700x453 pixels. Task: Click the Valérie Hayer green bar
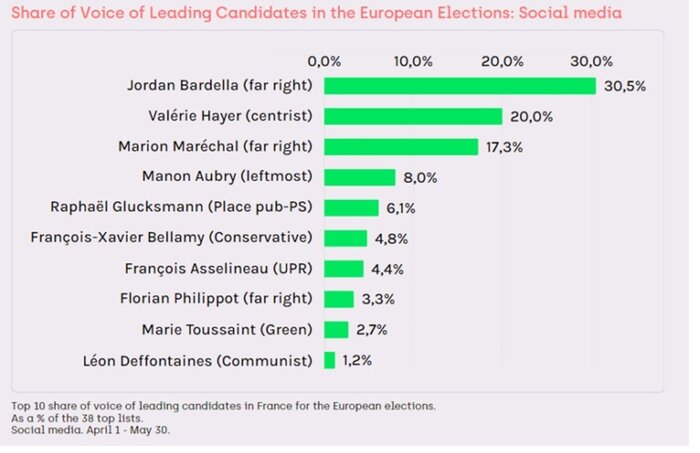pos(412,116)
